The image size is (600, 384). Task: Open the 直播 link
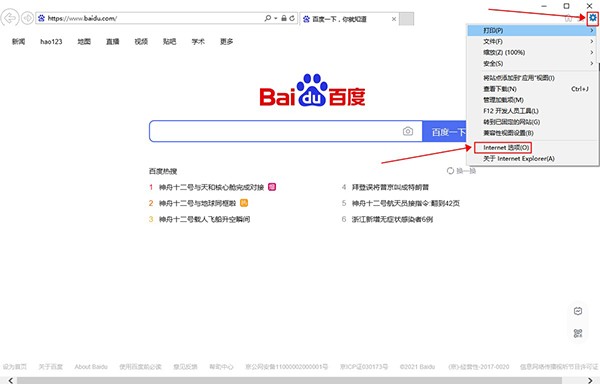pos(112,41)
